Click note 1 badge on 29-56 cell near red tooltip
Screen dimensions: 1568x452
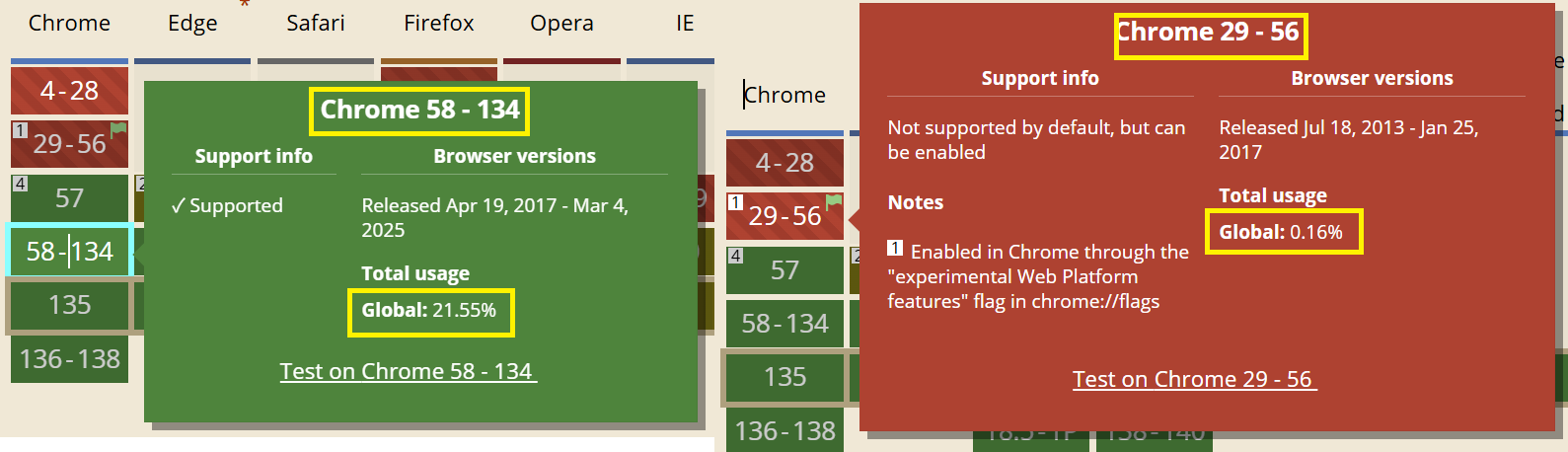(x=735, y=202)
